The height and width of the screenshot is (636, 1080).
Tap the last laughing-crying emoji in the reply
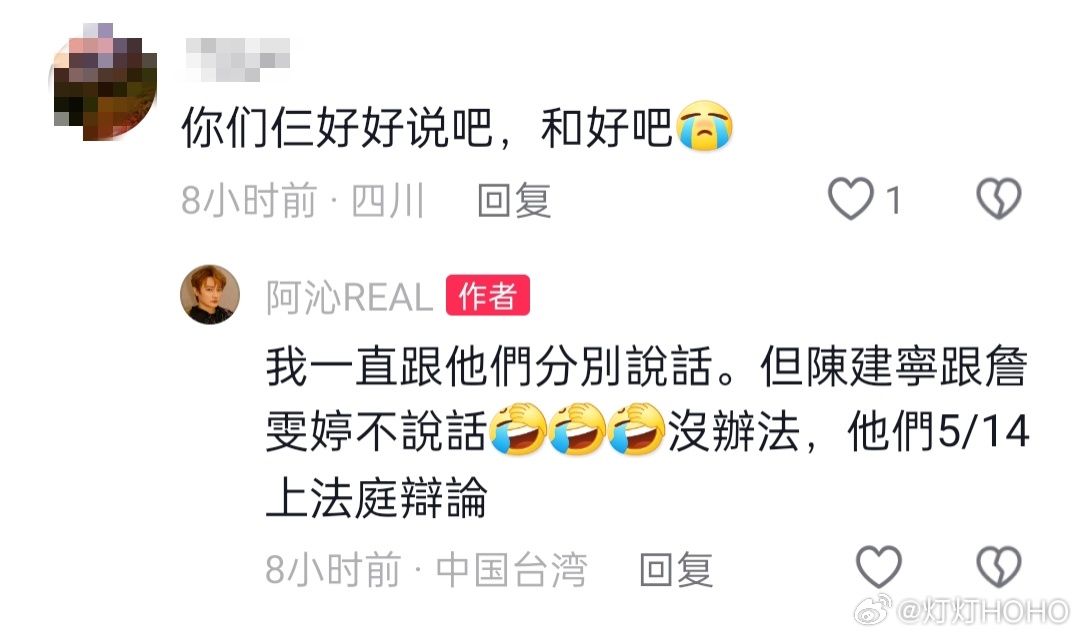tap(636, 429)
